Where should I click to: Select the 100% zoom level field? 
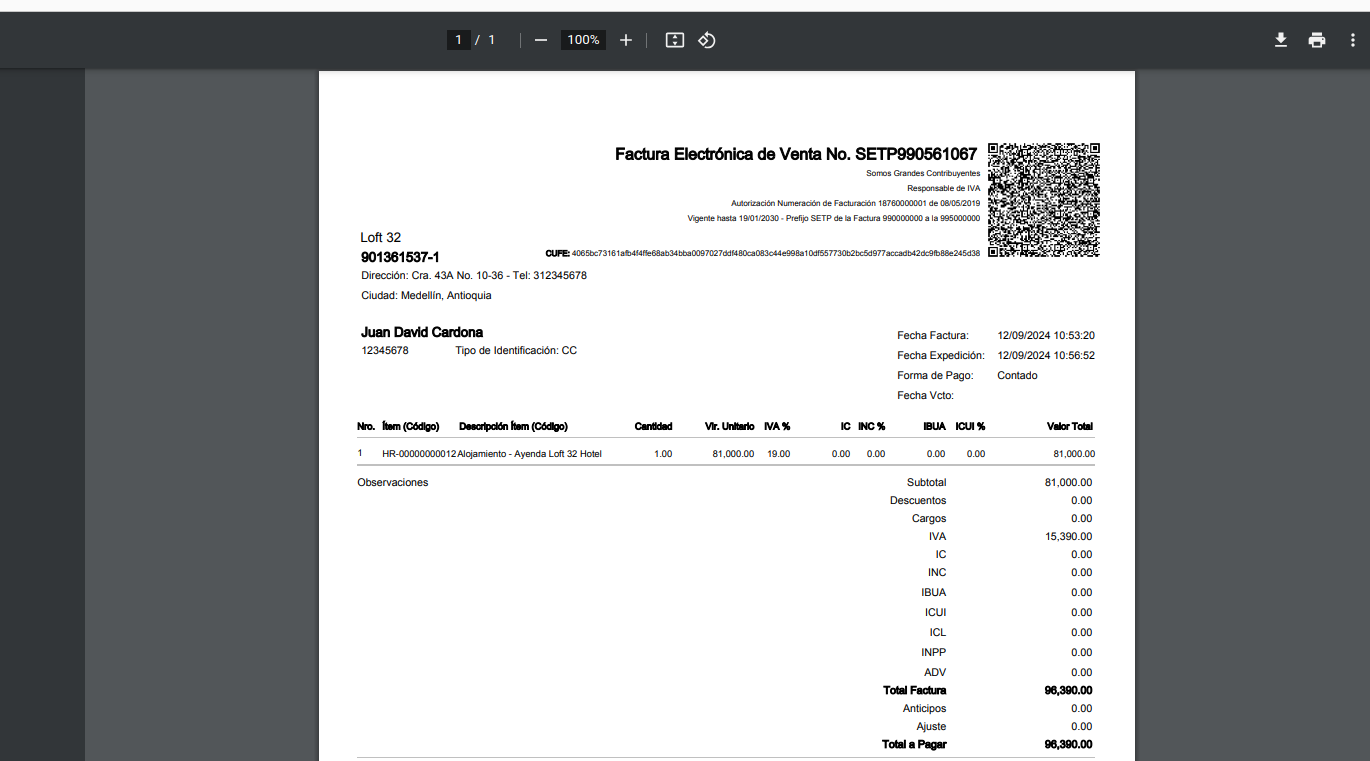583,40
